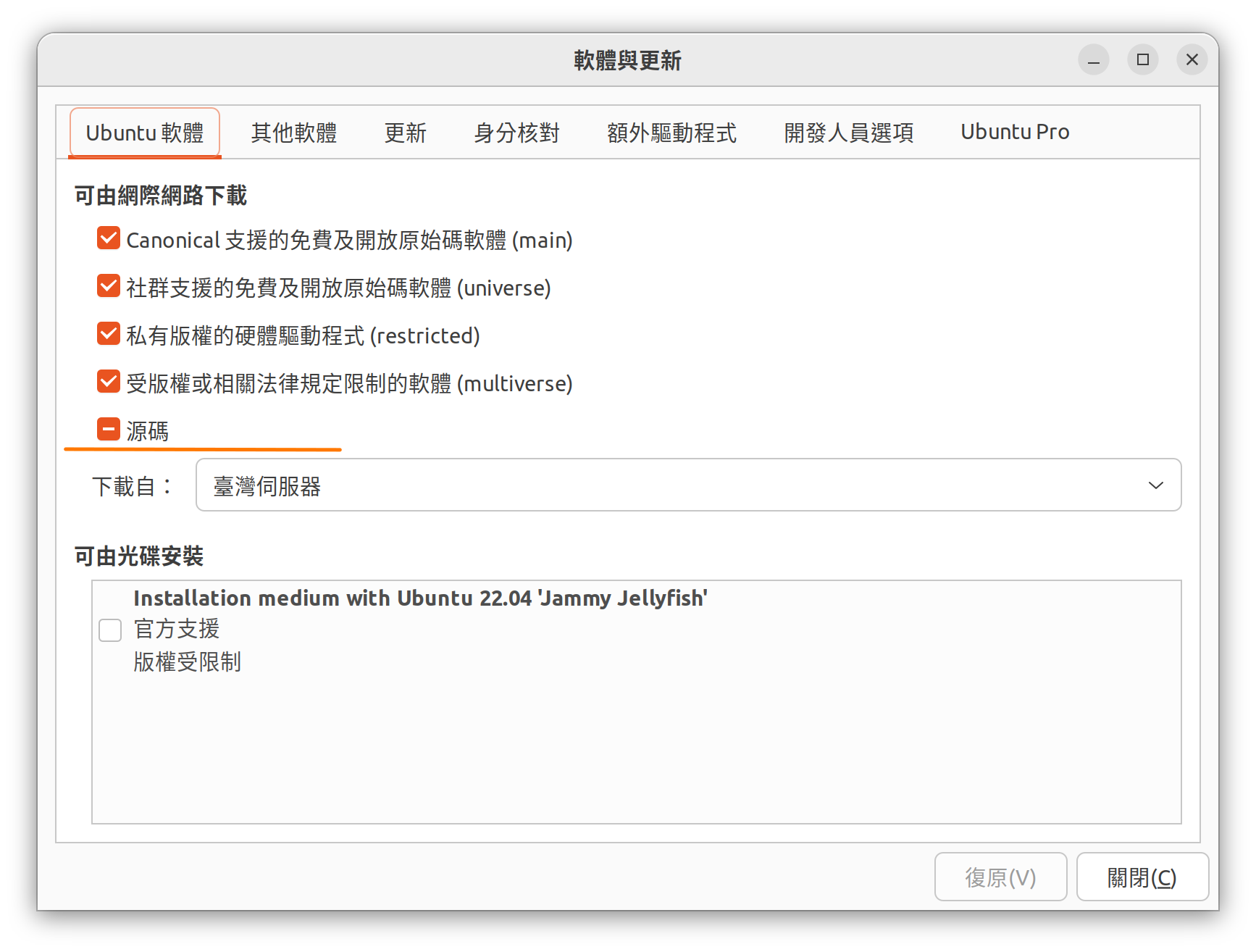Image resolution: width=1256 pixels, height=952 pixels.
Task: Minimize the 軟體與更新 window
Action: point(1093,60)
